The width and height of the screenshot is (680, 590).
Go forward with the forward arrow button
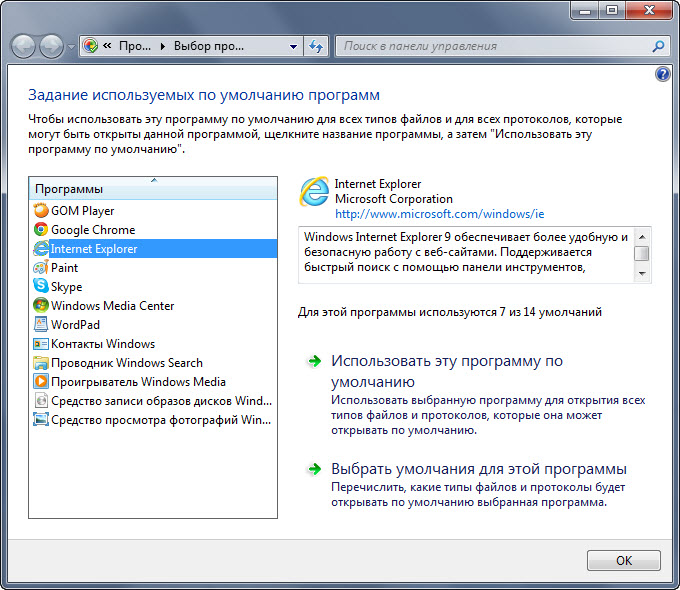tap(52, 46)
